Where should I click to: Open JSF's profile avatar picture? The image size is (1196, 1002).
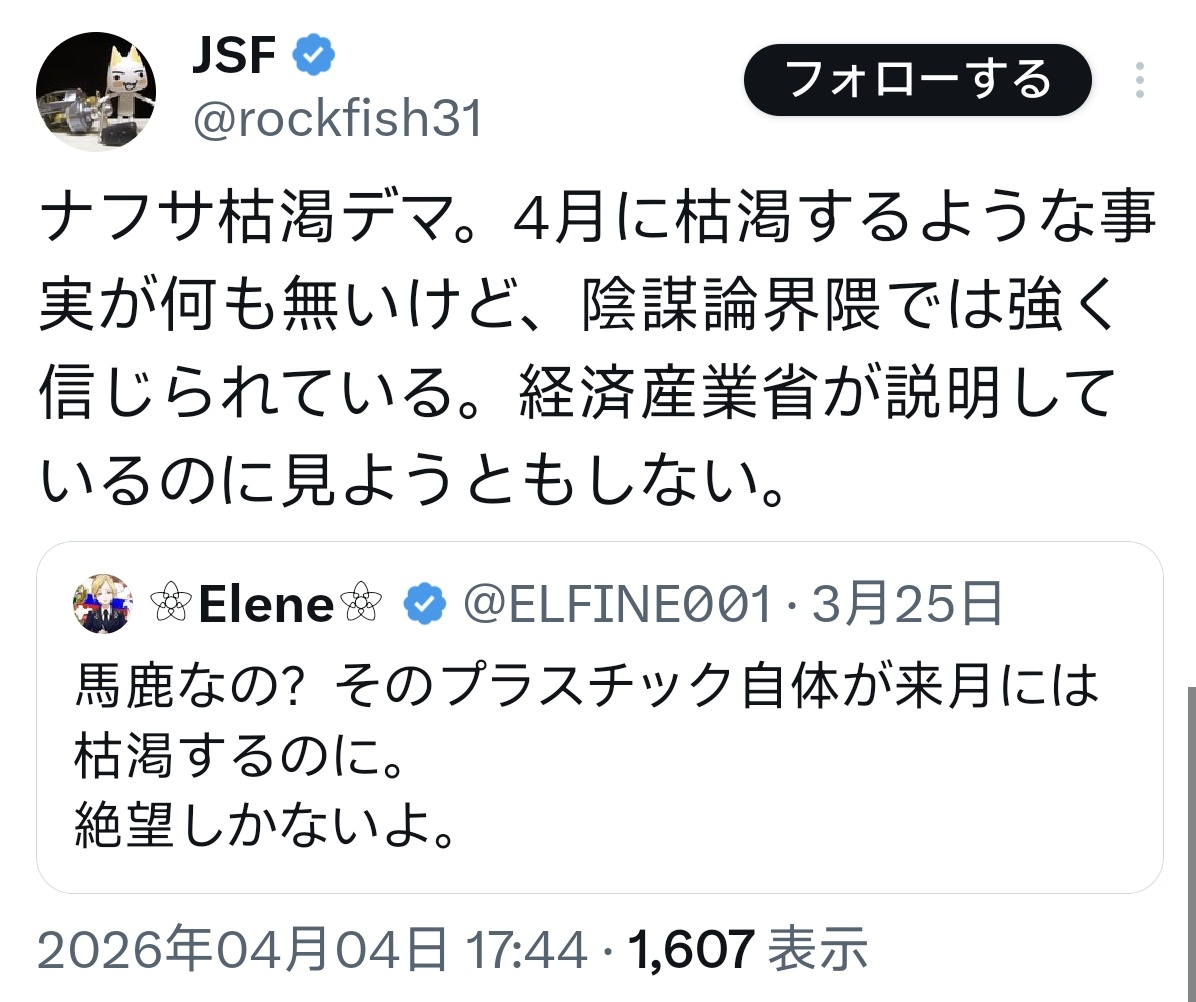point(96,93)
